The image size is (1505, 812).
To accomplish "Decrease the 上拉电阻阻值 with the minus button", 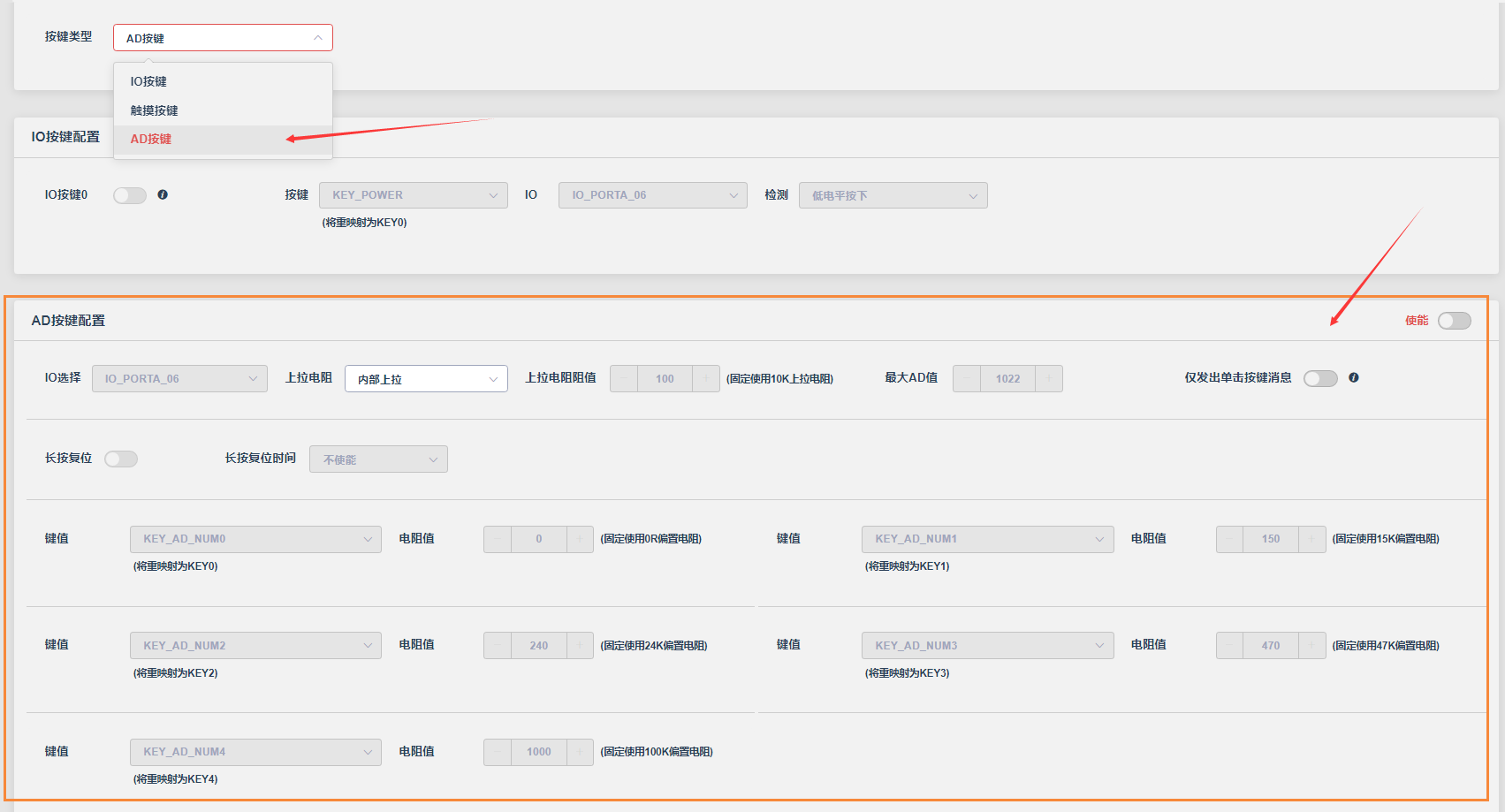I will (x=624, y=378).
